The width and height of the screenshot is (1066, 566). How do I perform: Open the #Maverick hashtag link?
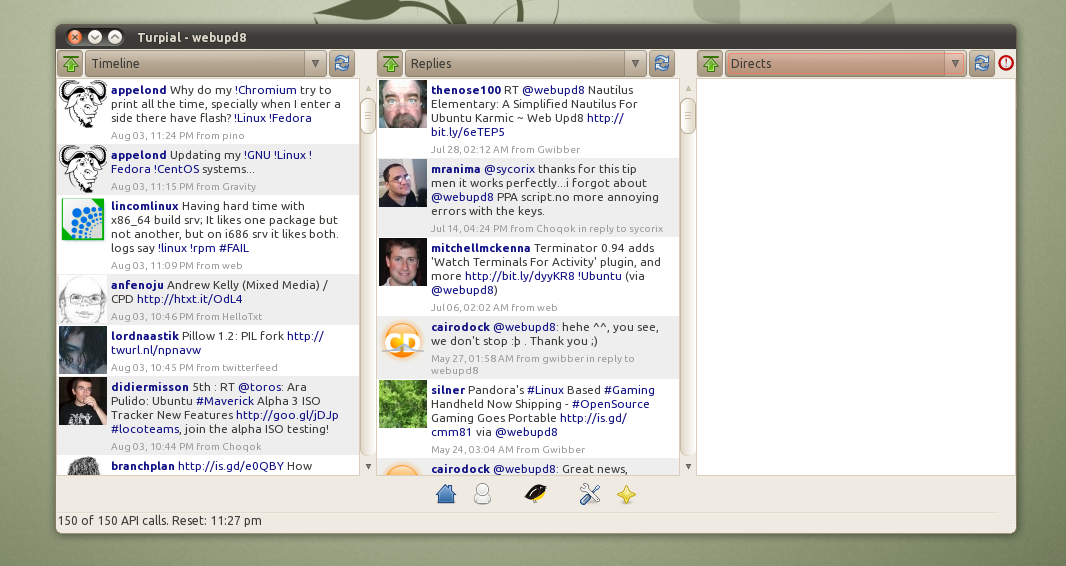pyautogui.click(x=225, y=401)
